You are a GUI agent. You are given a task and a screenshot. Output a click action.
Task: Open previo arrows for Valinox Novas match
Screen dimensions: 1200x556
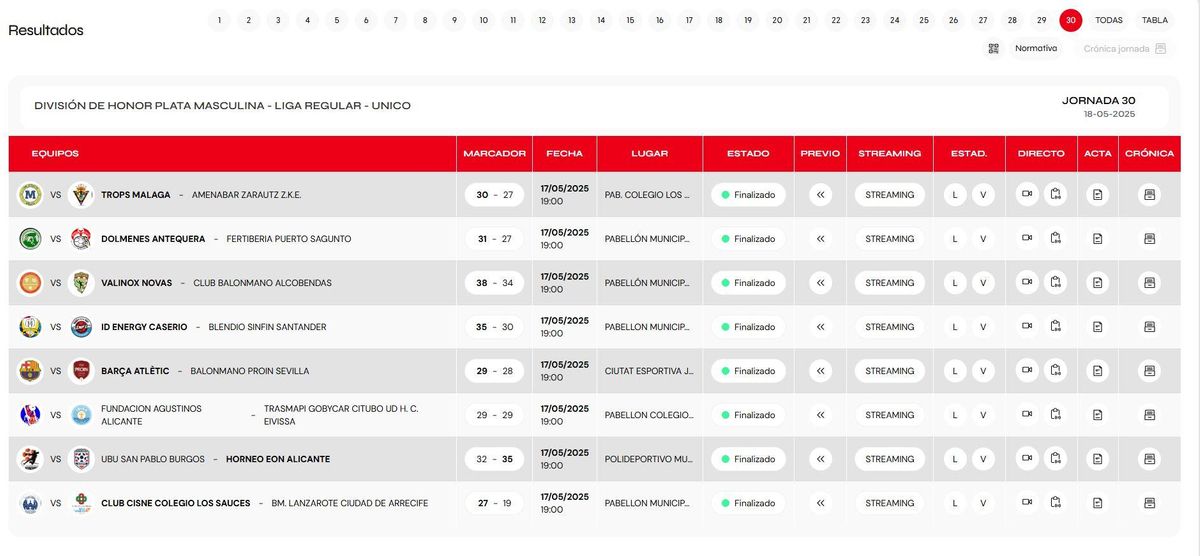point(821,283)
